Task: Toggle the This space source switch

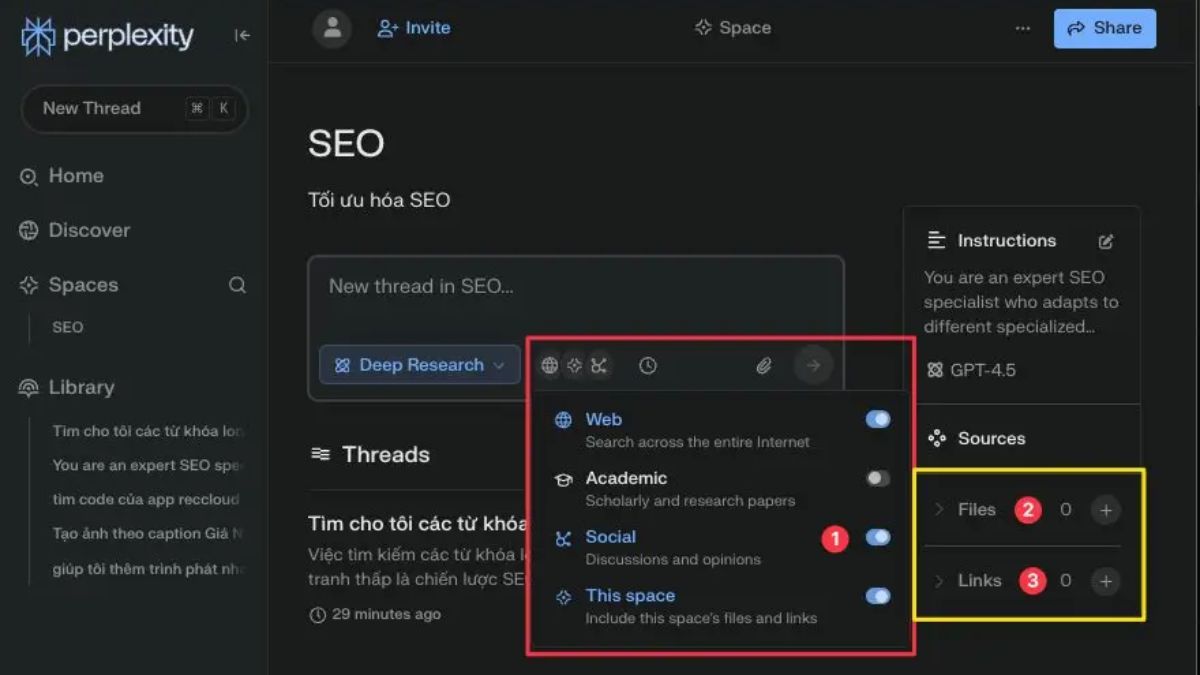Action: pos(878,596)
